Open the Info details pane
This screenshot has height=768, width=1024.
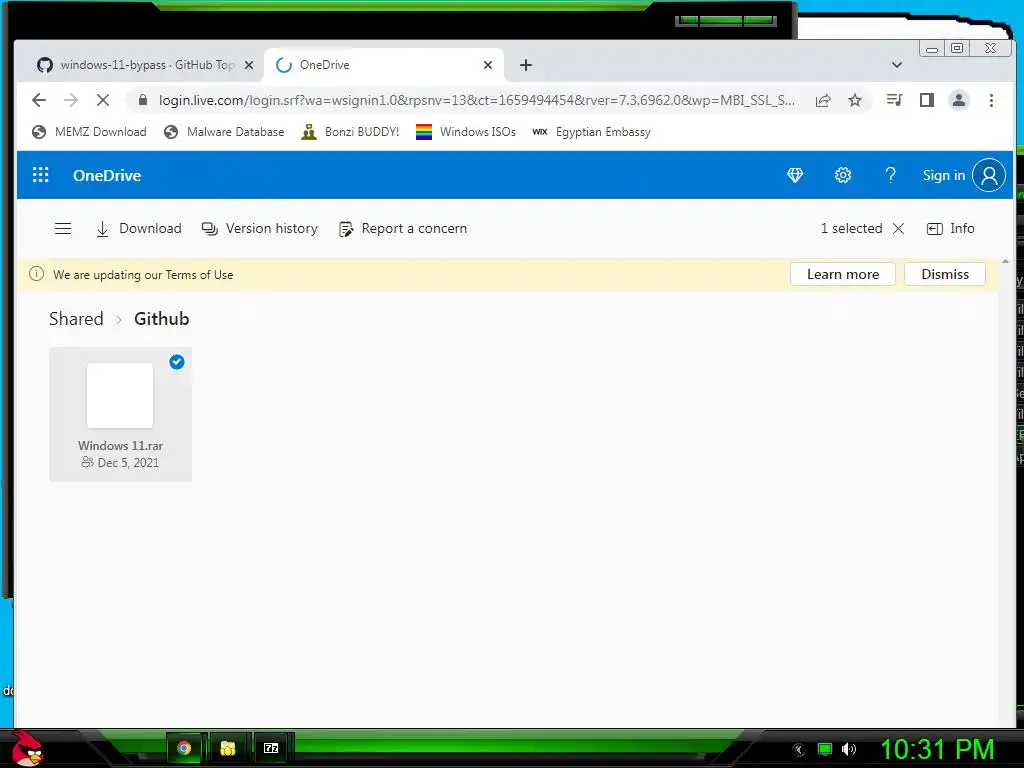click(950, 229)
